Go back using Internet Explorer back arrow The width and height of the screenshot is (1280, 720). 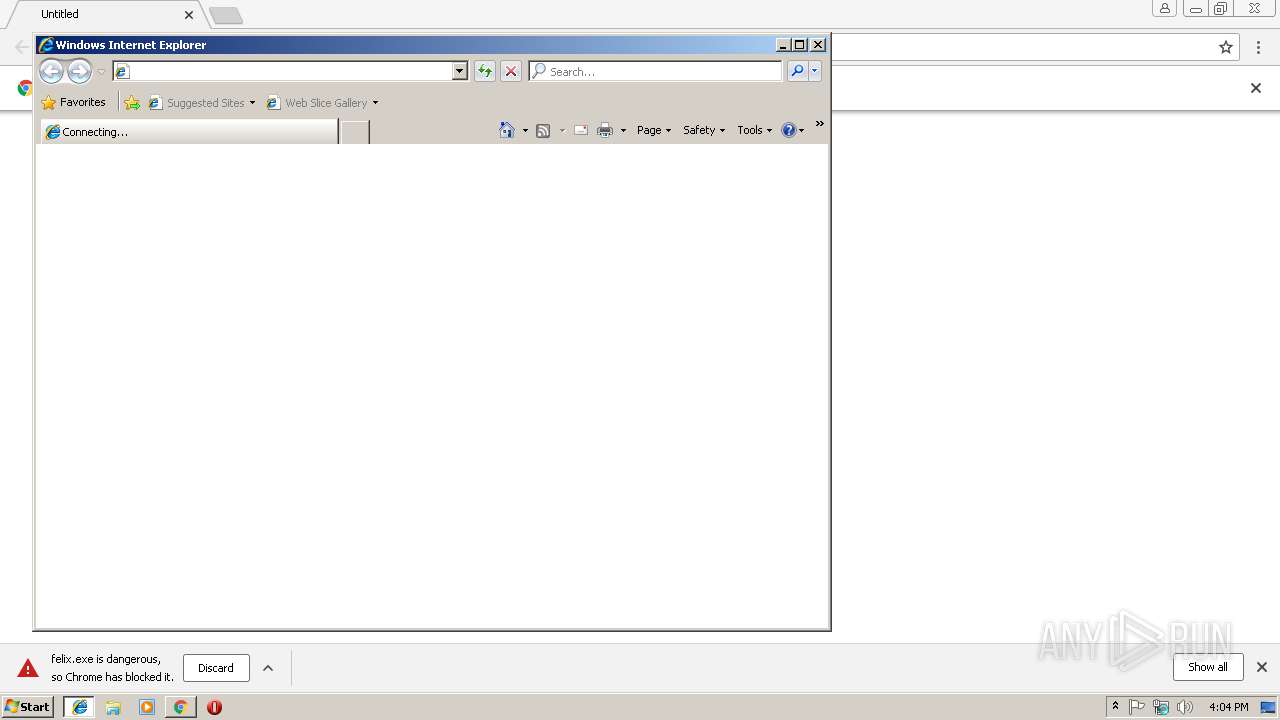[x=51, y=71]
